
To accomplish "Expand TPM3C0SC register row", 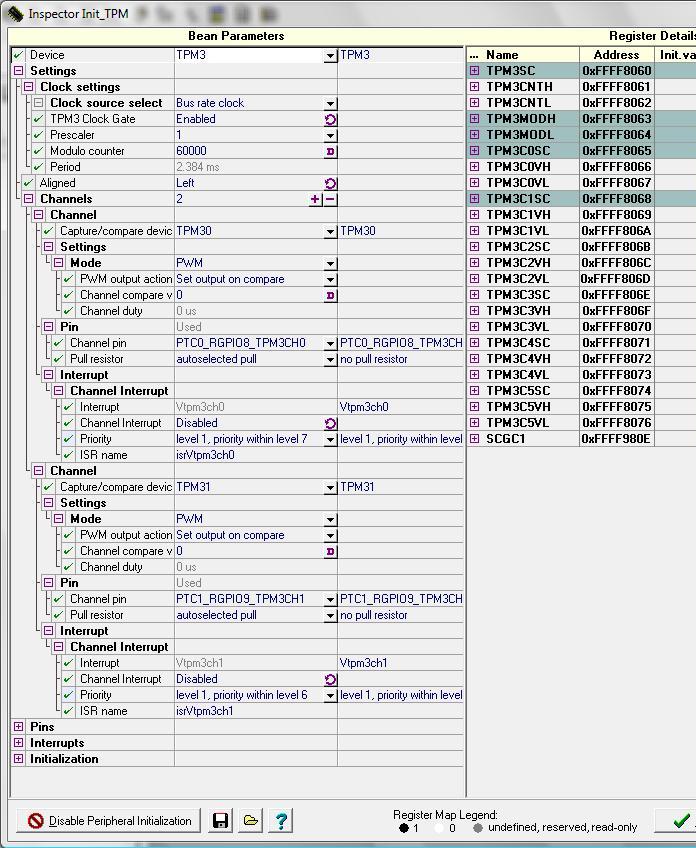I will pos(474,150).
